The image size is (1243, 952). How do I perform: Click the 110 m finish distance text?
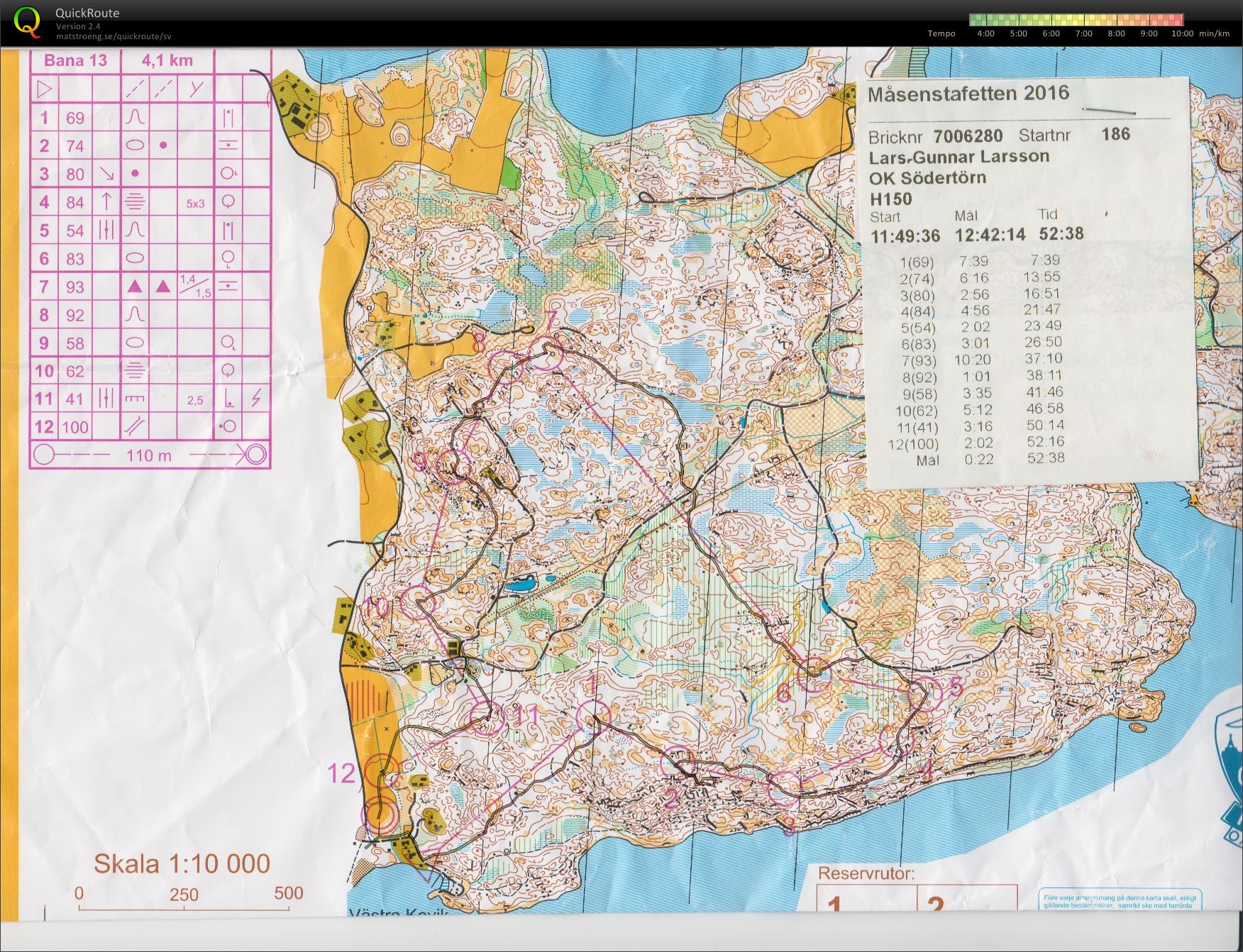[x=149, y=455]
